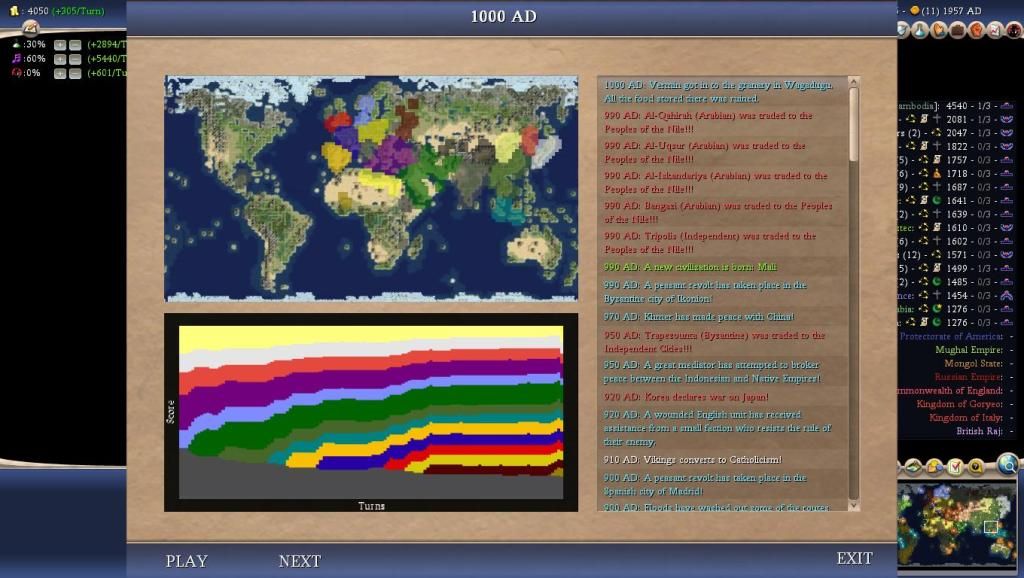Close the replay screen with EXIT
The height and width of the screenshot is (578, 1024).
click(854, 558)
